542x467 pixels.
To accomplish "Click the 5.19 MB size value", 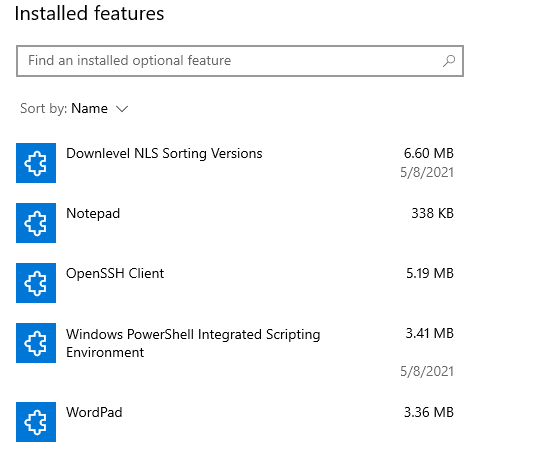I will (x=430, y=273).
